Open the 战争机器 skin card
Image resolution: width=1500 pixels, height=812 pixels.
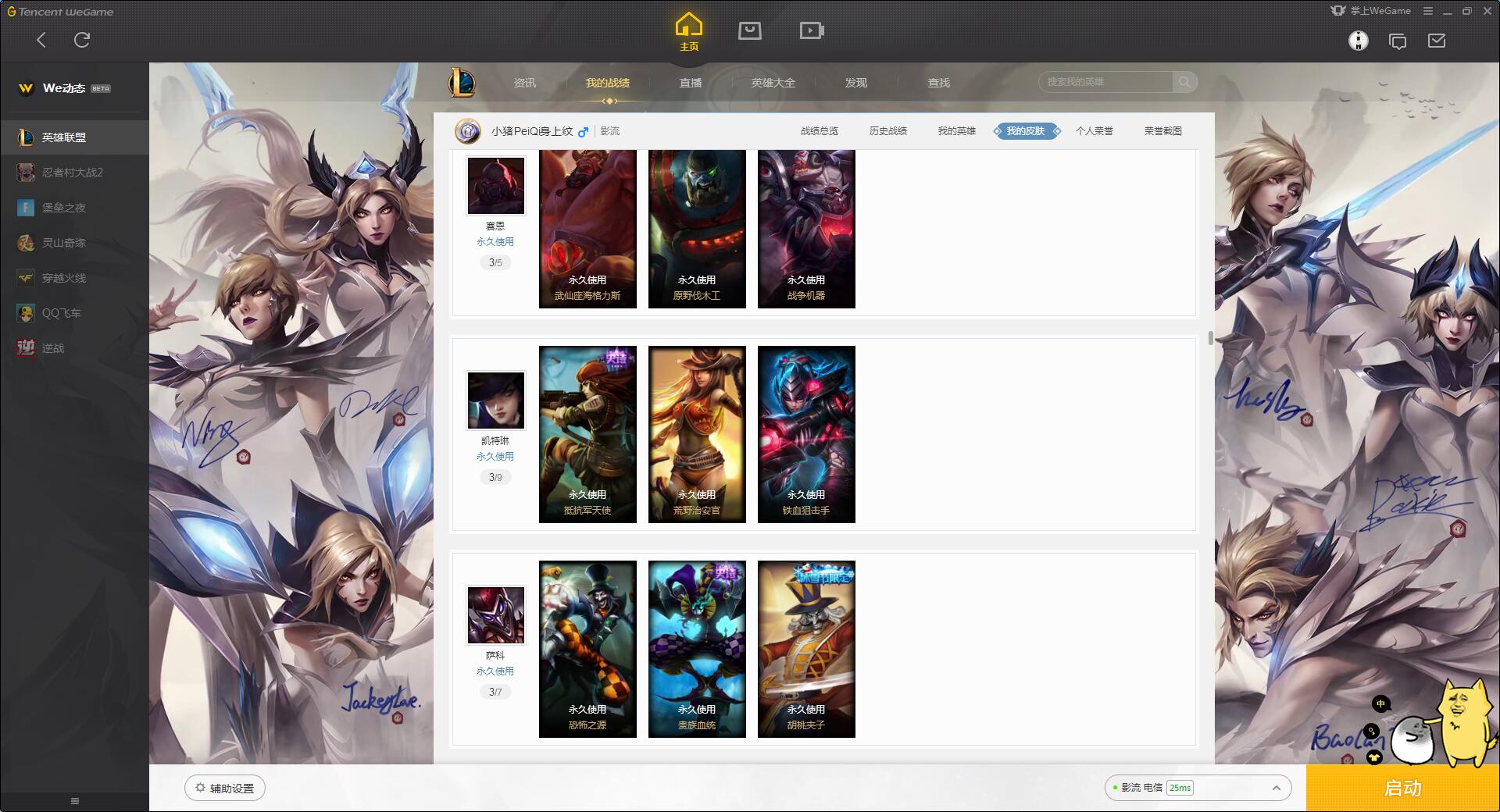[806, 229]
